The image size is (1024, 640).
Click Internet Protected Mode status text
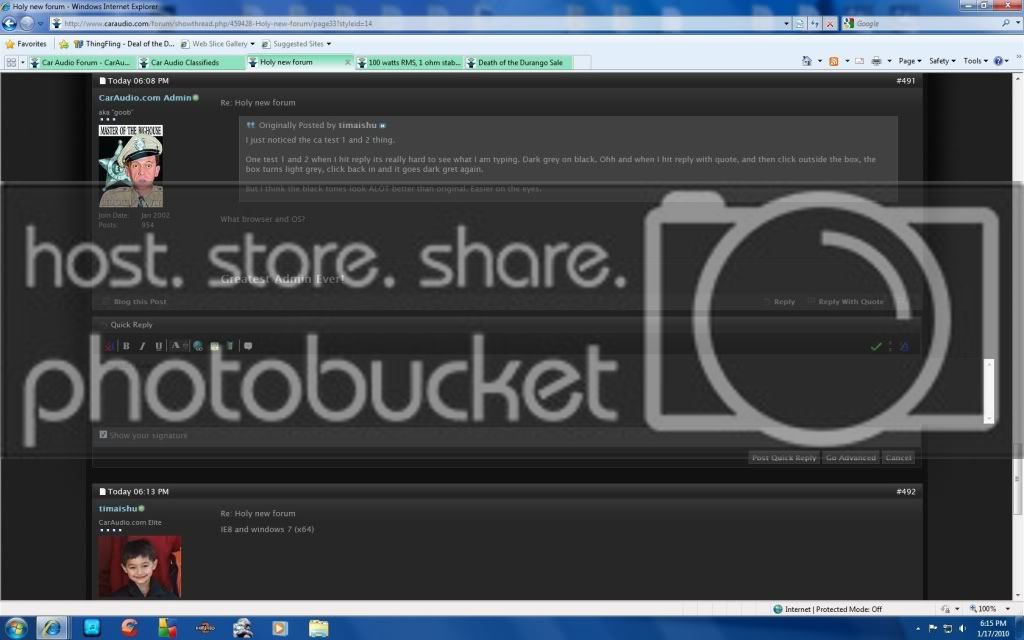tap(833, 609)
